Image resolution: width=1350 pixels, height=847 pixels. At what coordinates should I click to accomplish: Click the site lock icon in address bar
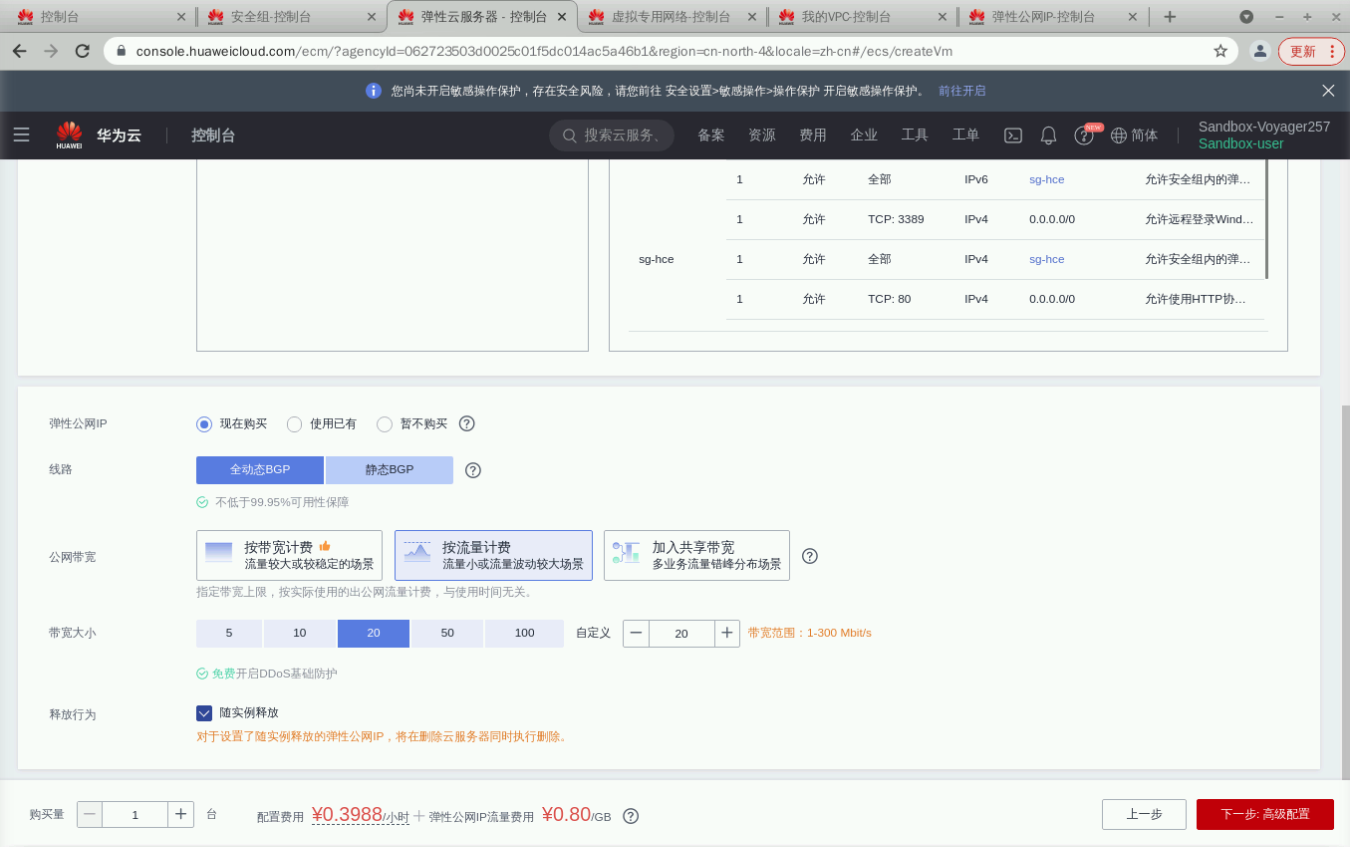(122, 51)
